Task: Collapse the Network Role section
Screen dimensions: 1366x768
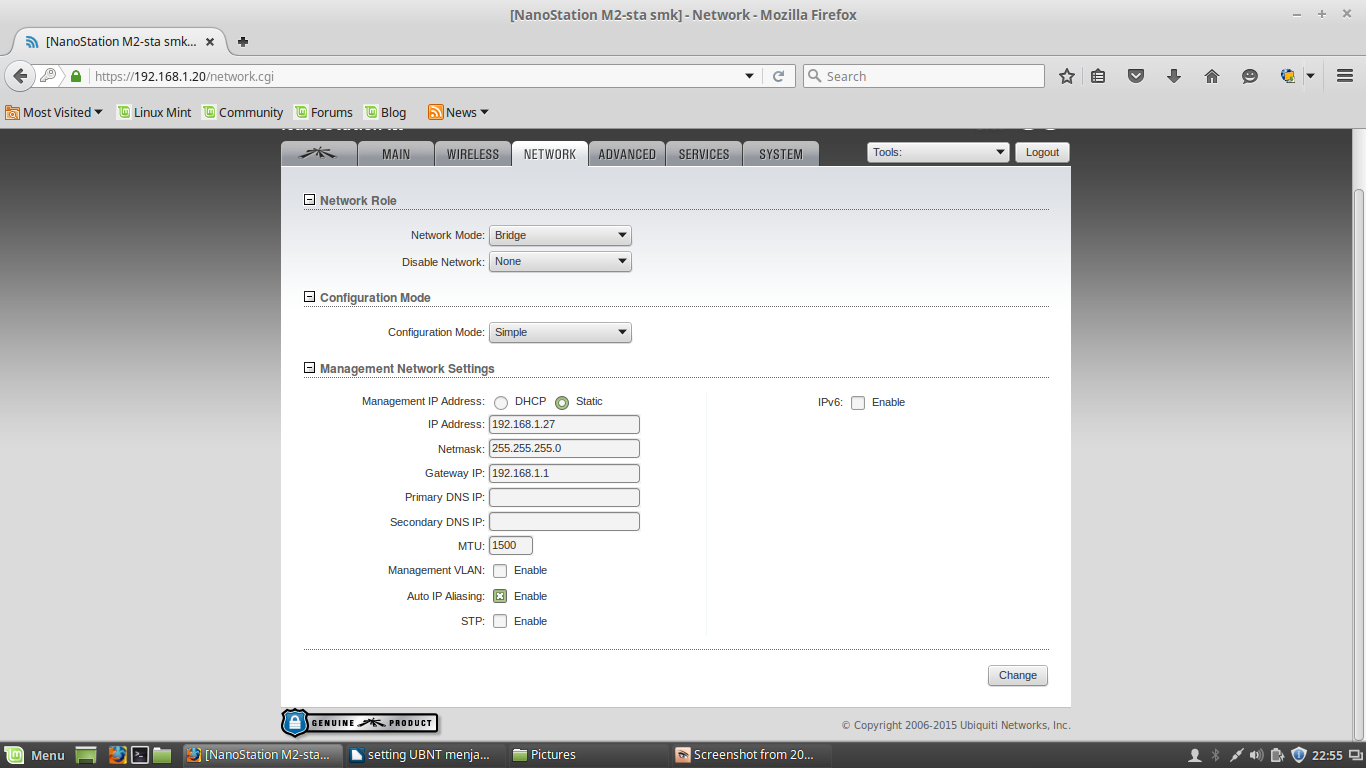Action: point(310,200)
